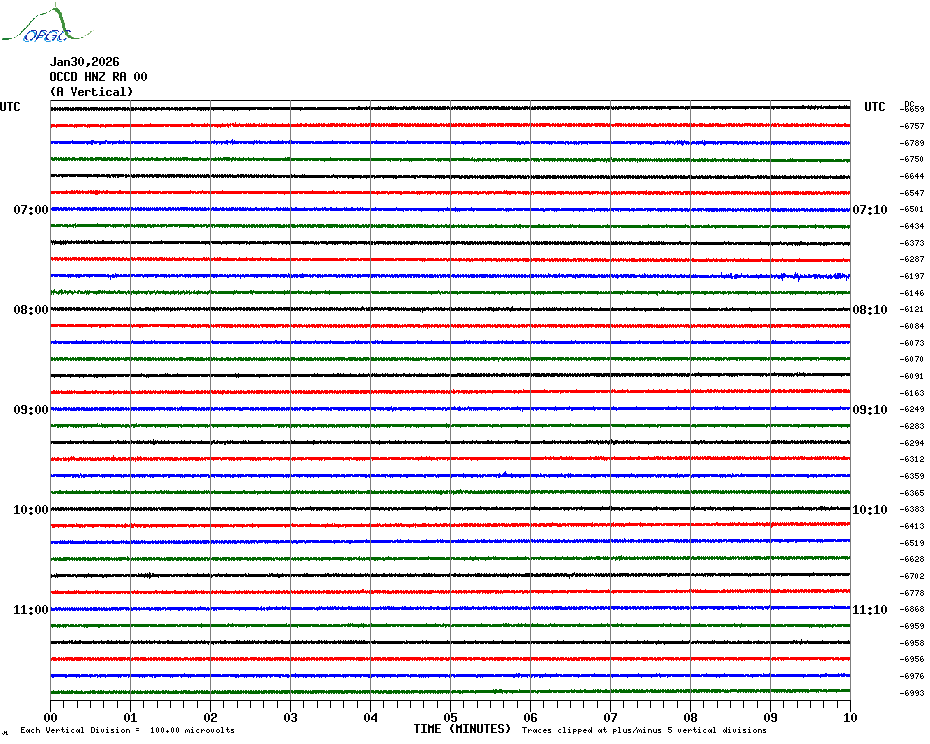Click the 00 minute tick on bottom axis
Viewport: 930px width, 744px height.
pyautogui.click(x=50, y=717)
